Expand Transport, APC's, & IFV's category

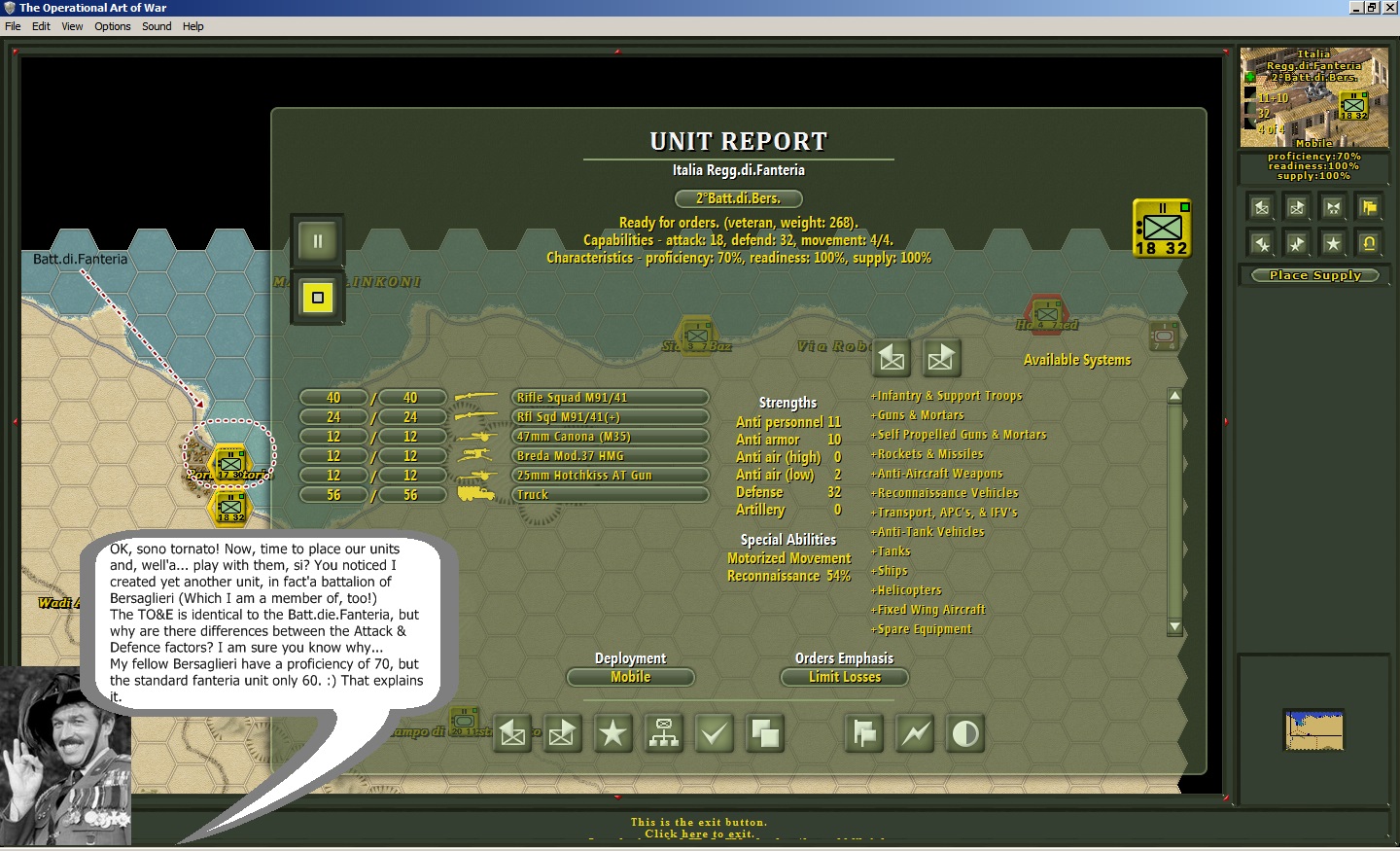[944, 513]
